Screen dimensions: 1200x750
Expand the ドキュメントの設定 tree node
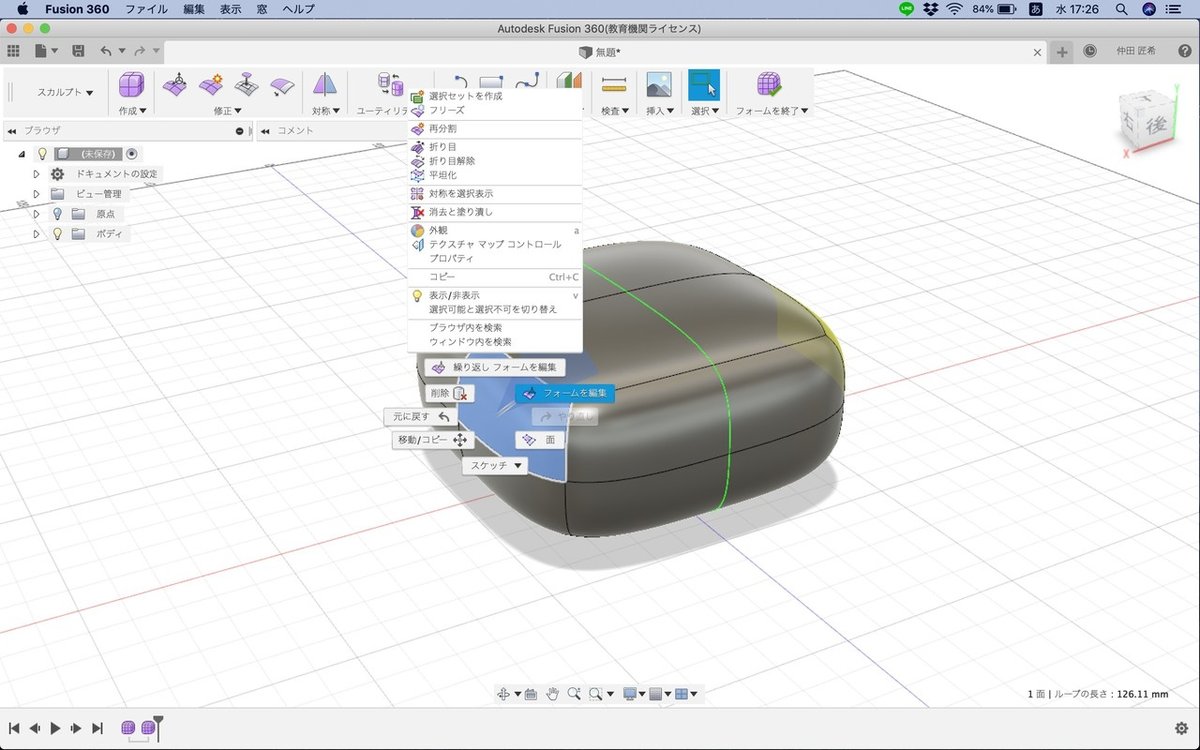coord(37,174)
